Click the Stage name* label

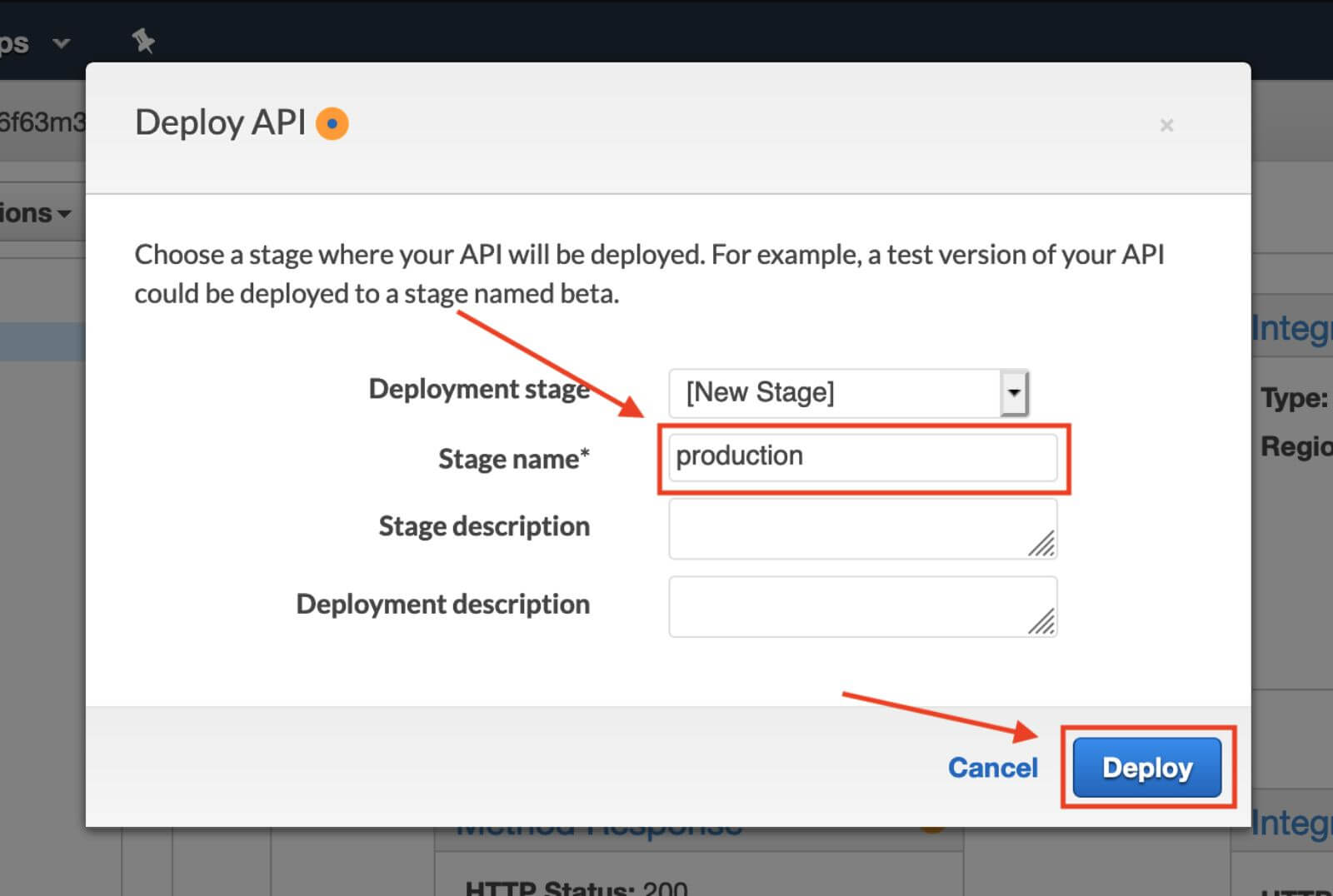(x=514, y=459)
